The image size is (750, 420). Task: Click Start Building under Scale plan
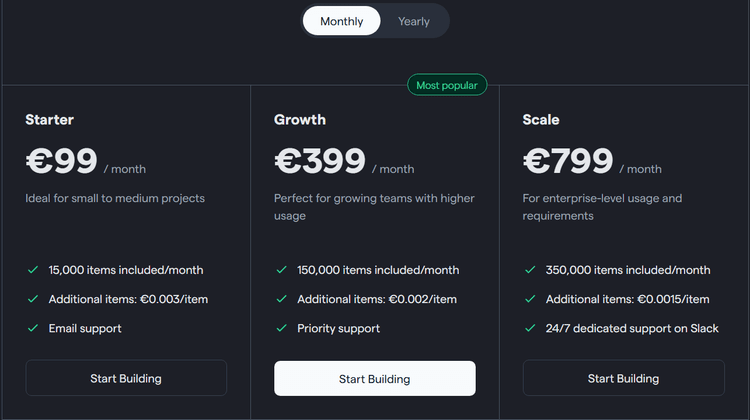(623, 378)
